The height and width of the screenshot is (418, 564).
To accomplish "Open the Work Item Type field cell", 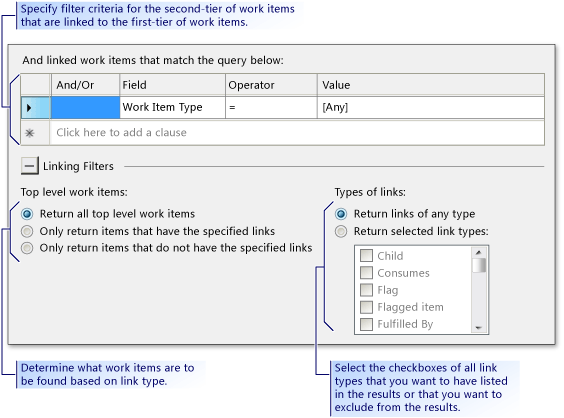I will click(x=172, y=108).
